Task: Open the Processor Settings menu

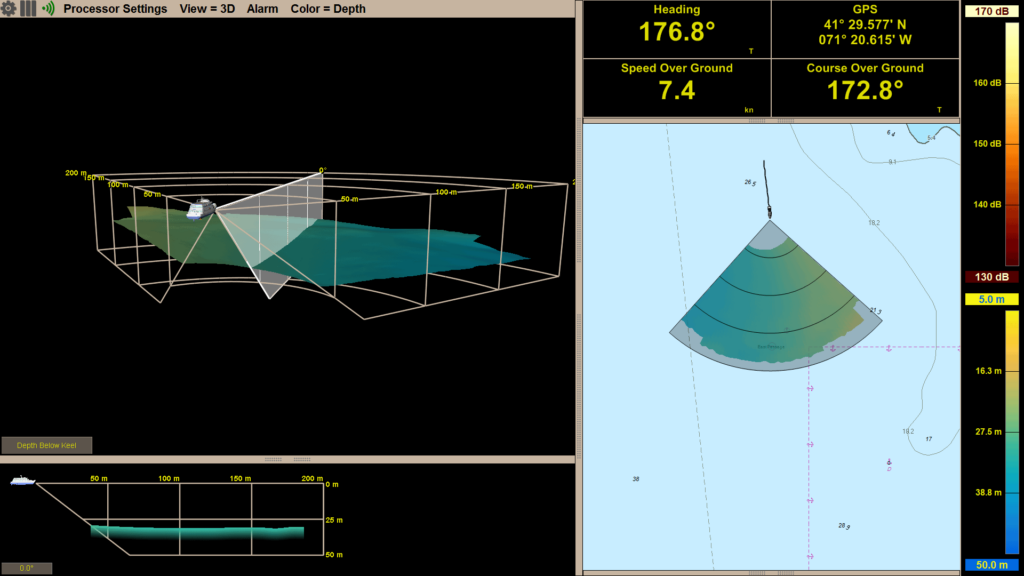Action: pos(115,9)
